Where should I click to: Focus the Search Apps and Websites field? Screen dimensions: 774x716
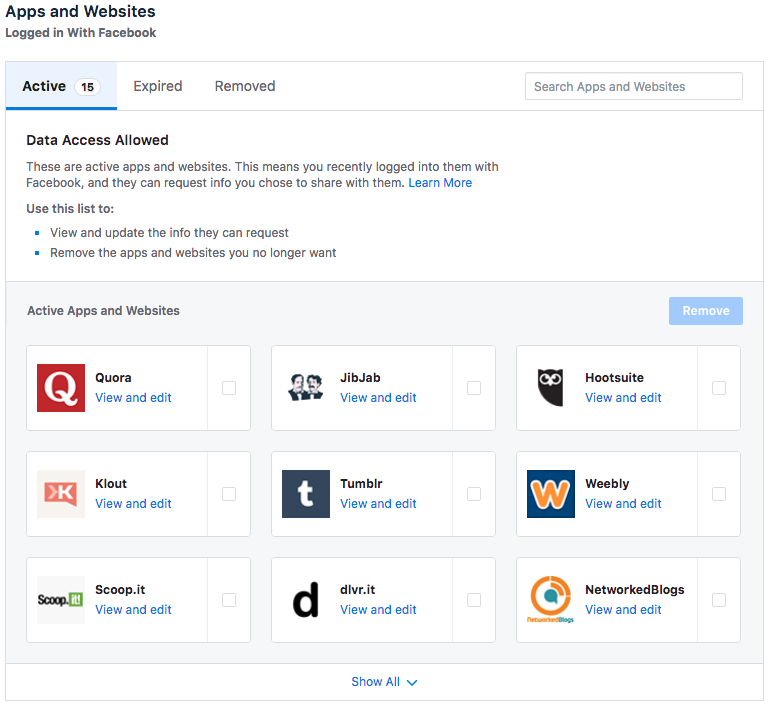634,86
